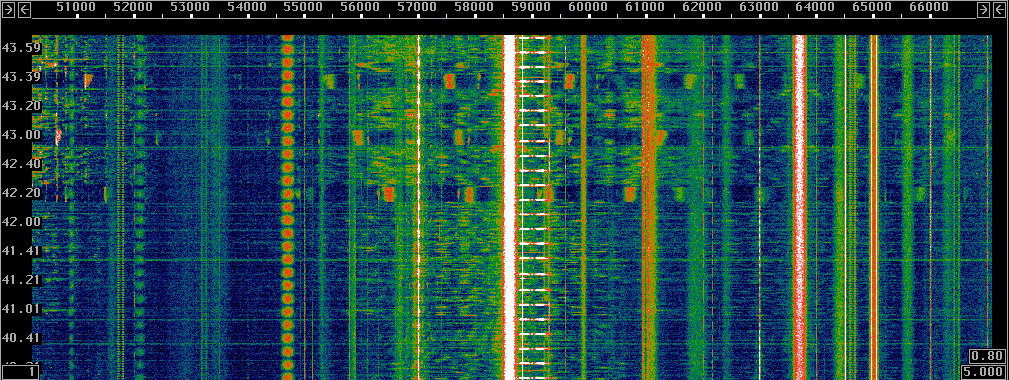1009x380 pixels.
Task: Click the 61000 frequency scale label
Action: (645, 7)
